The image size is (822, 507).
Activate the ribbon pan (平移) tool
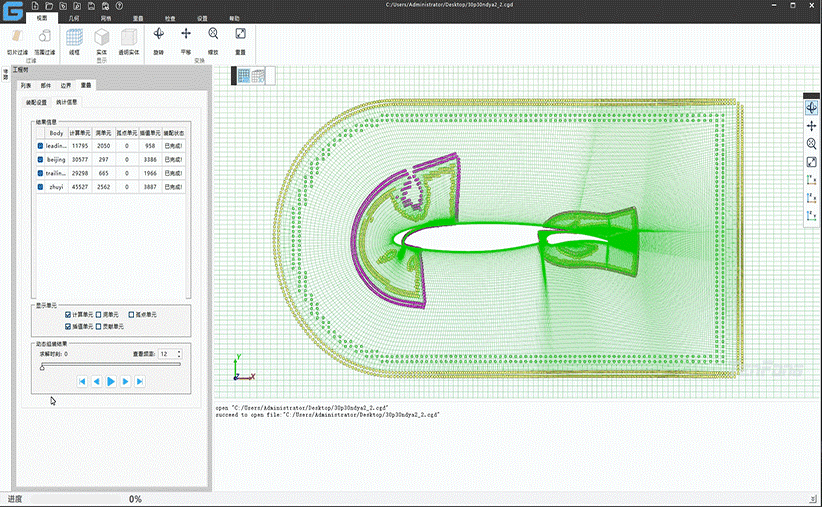186,41
